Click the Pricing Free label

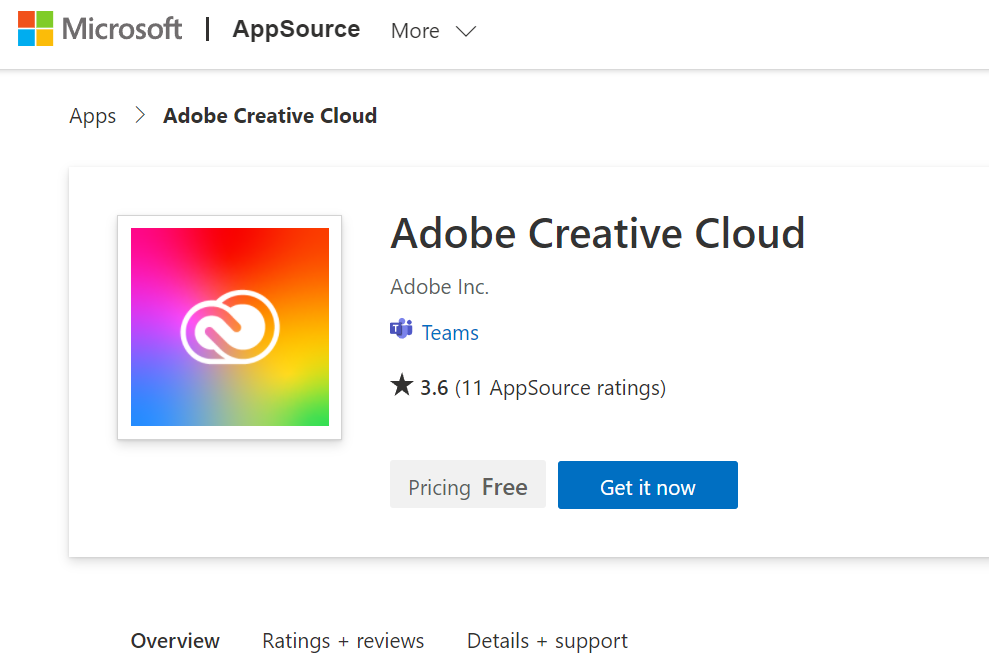pyautogui.click(x=468, y=485)
